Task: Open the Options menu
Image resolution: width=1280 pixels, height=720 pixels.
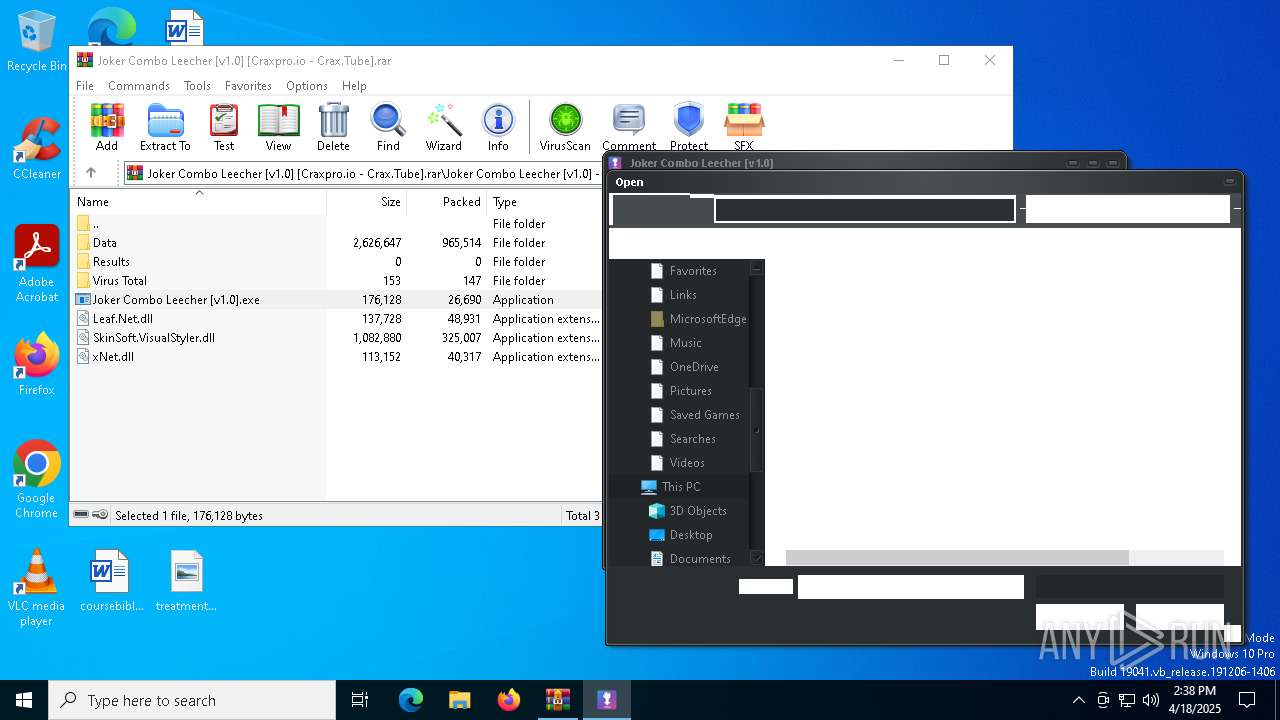Action: [307, 86]
